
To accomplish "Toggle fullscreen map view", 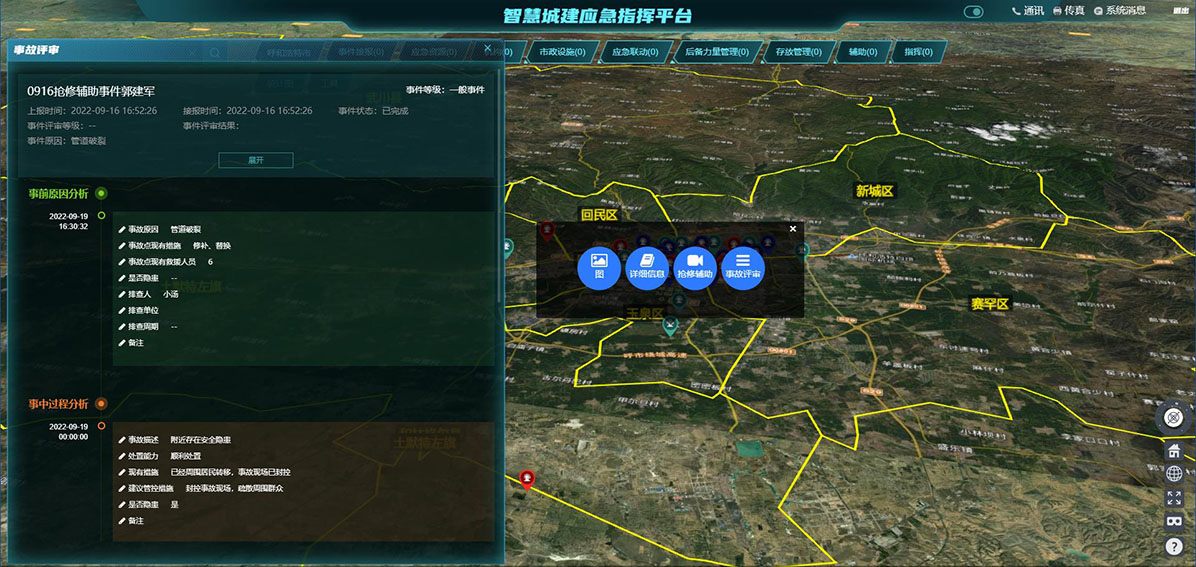I will [x=1174, y=498].
